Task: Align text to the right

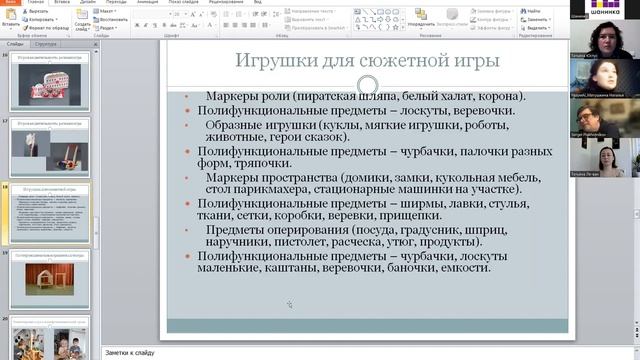Action: [244, 25]
